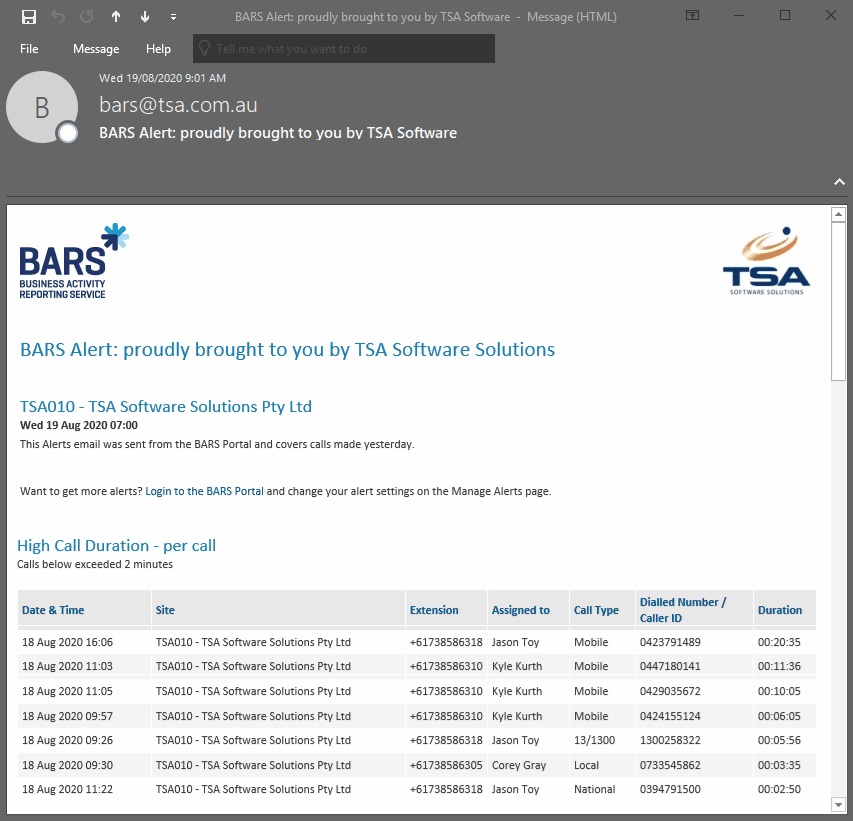Click sender address bars@tsa.com.au

pos(178,104)
